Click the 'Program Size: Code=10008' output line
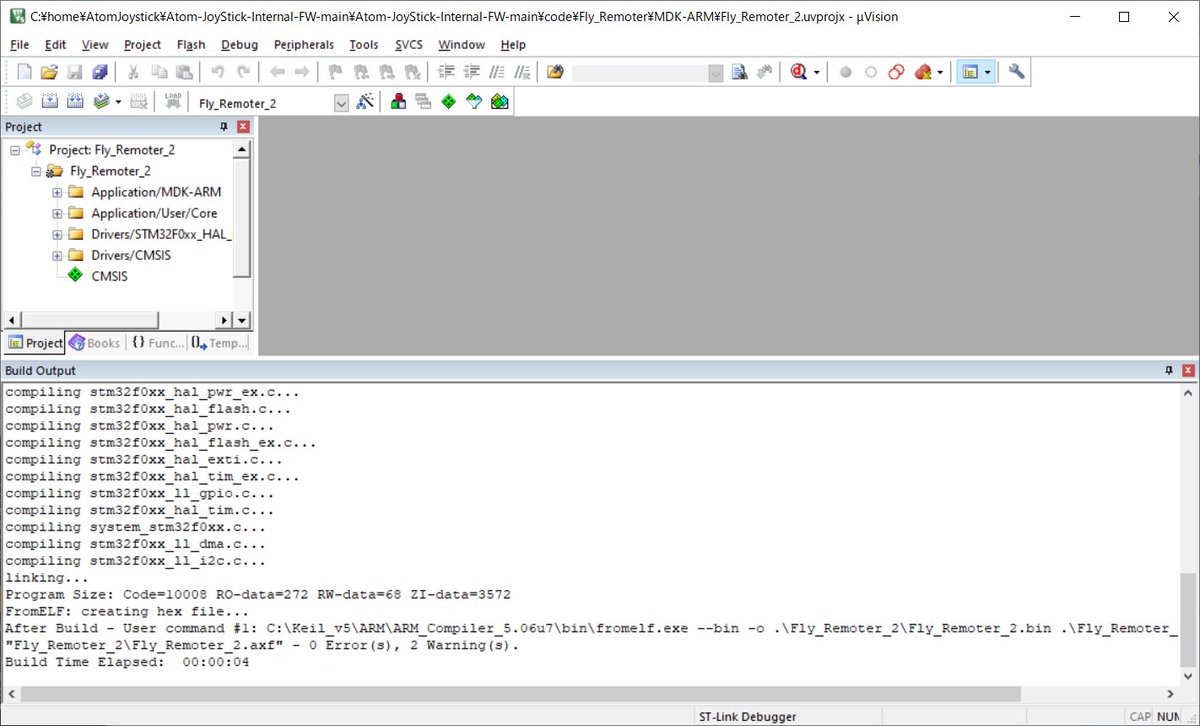Image resolution: width=1200 pixels, height=726 pixels. 258,594
